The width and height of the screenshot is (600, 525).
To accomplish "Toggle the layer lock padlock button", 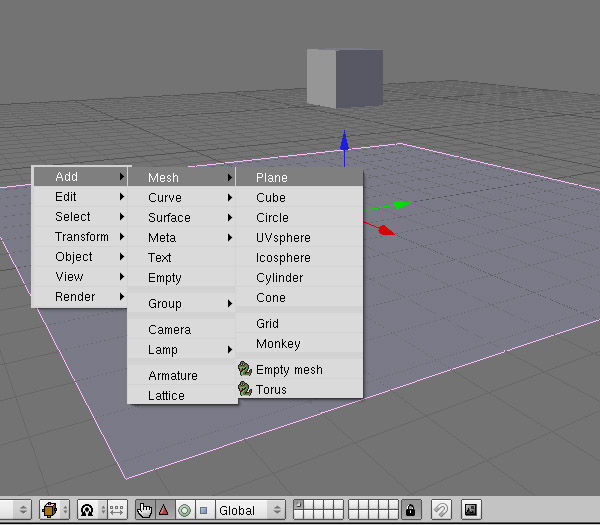I will (x=411, y=510).
